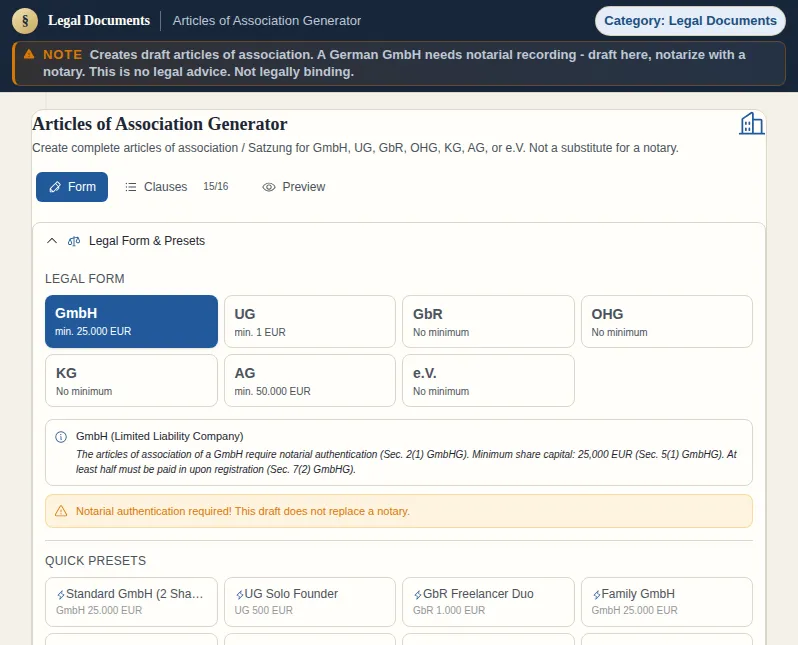Select GmbH legal form

click(131, 322)
